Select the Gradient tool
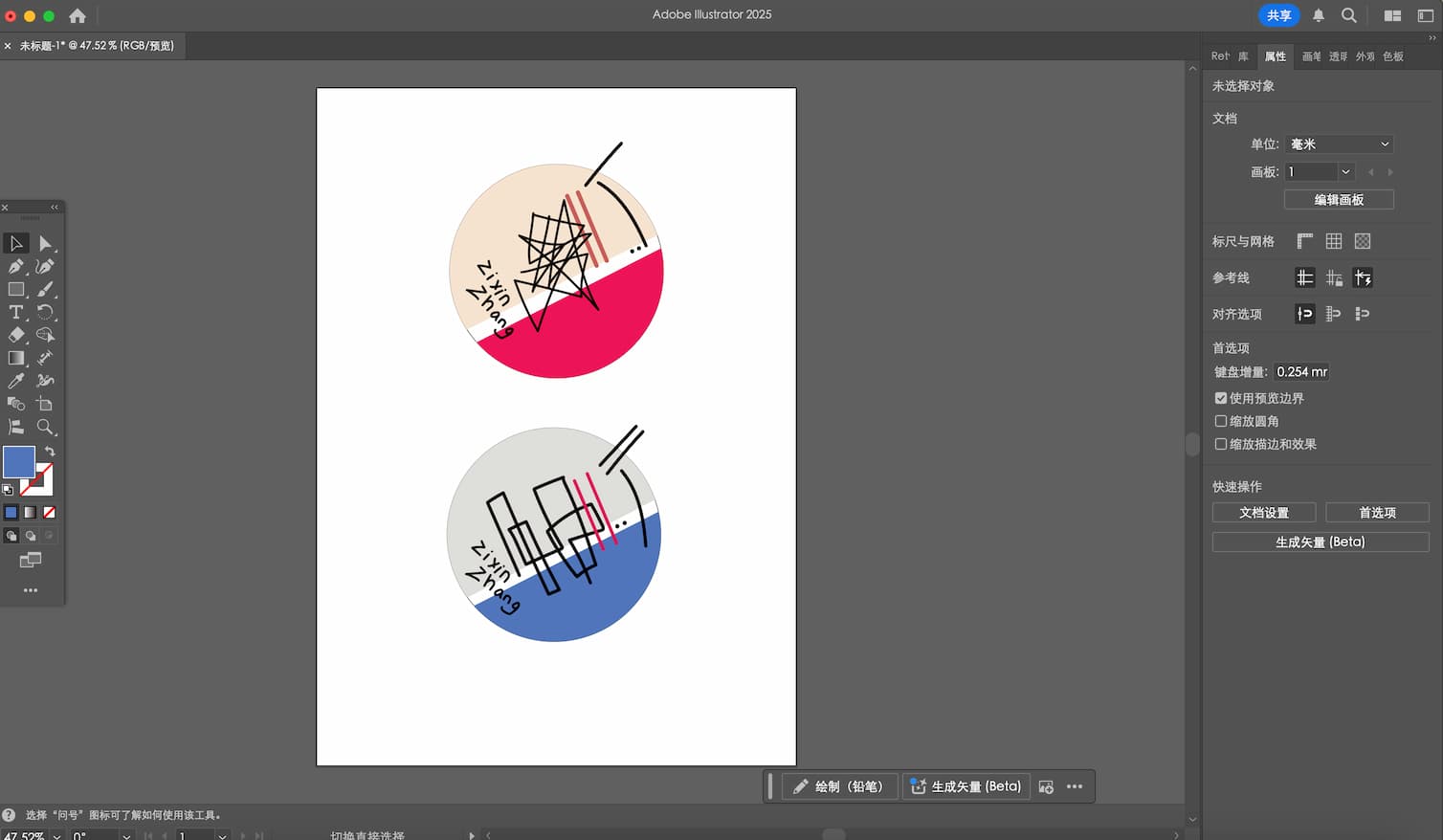1443x840 pixels. coord(15,357)
